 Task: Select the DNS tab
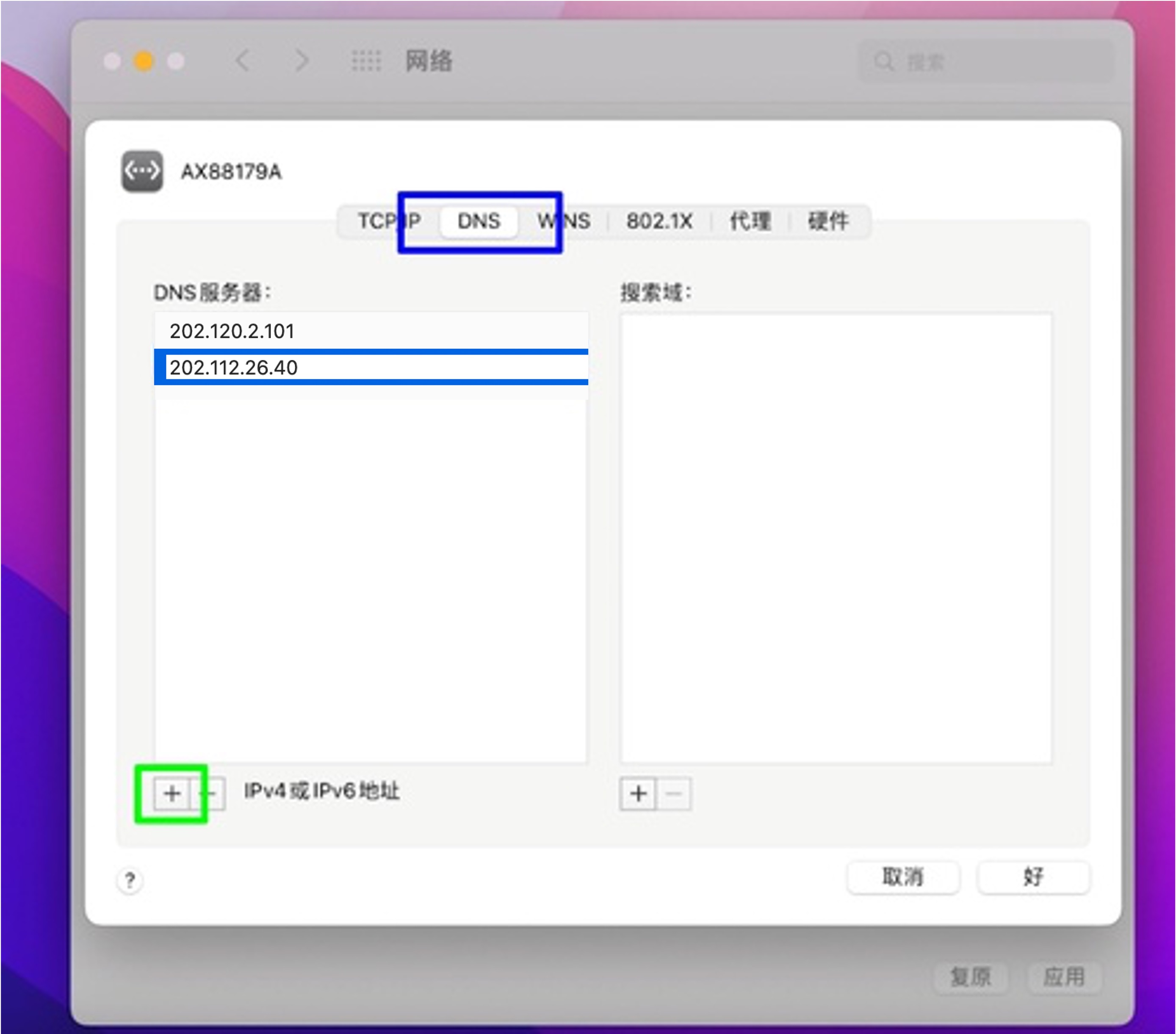click(x=479, y=221)
